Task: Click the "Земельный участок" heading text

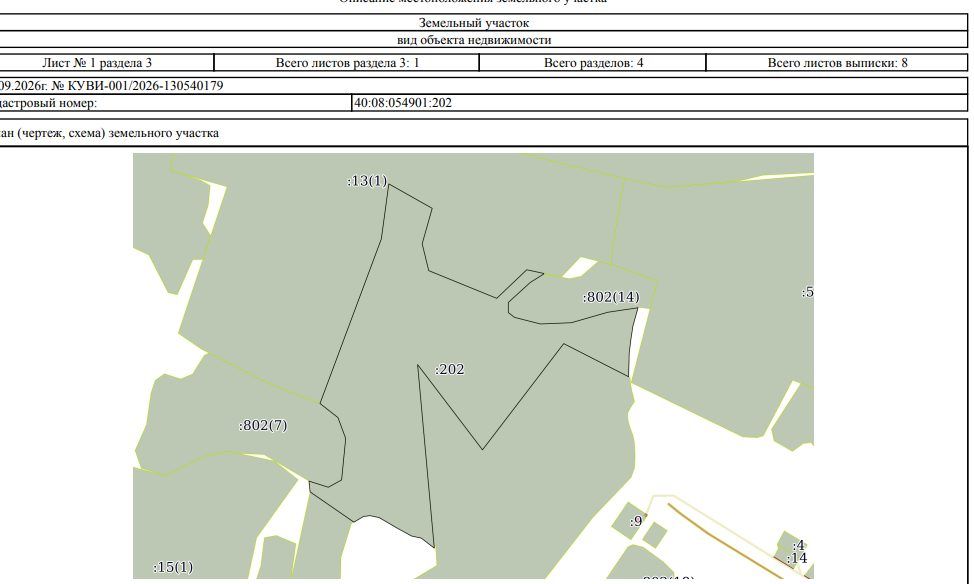Action: pyautogui.click(x=473, y=23)
